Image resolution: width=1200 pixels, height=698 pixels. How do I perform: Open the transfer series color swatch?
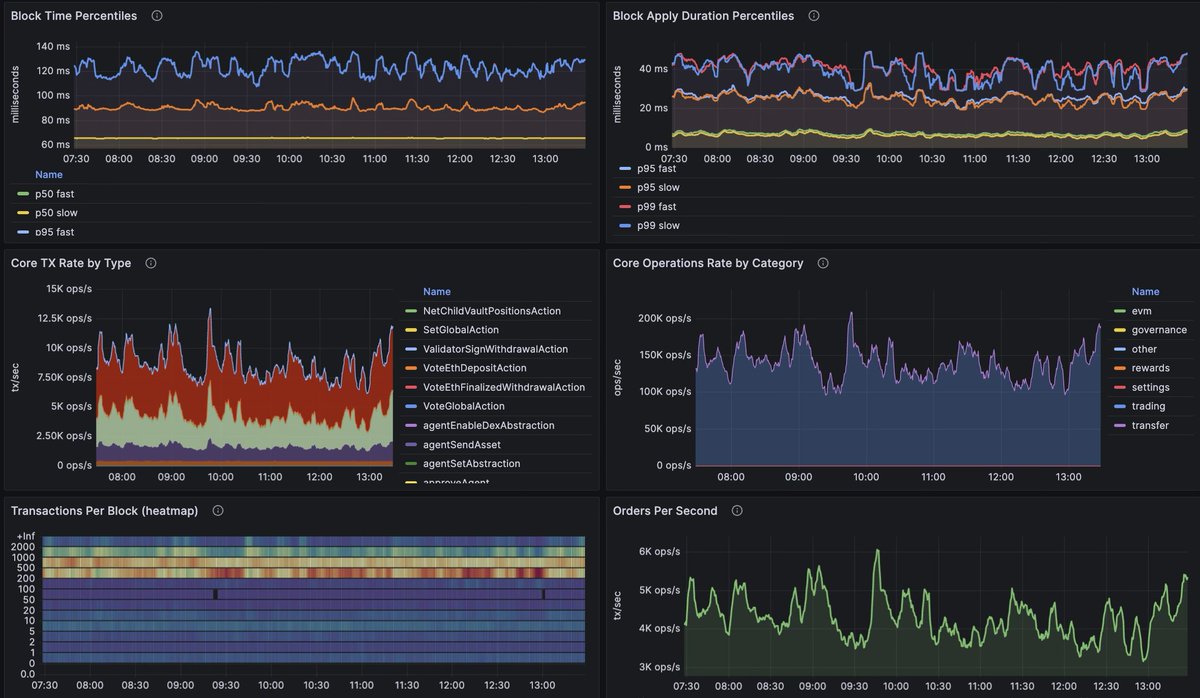tap(1119, 425)
